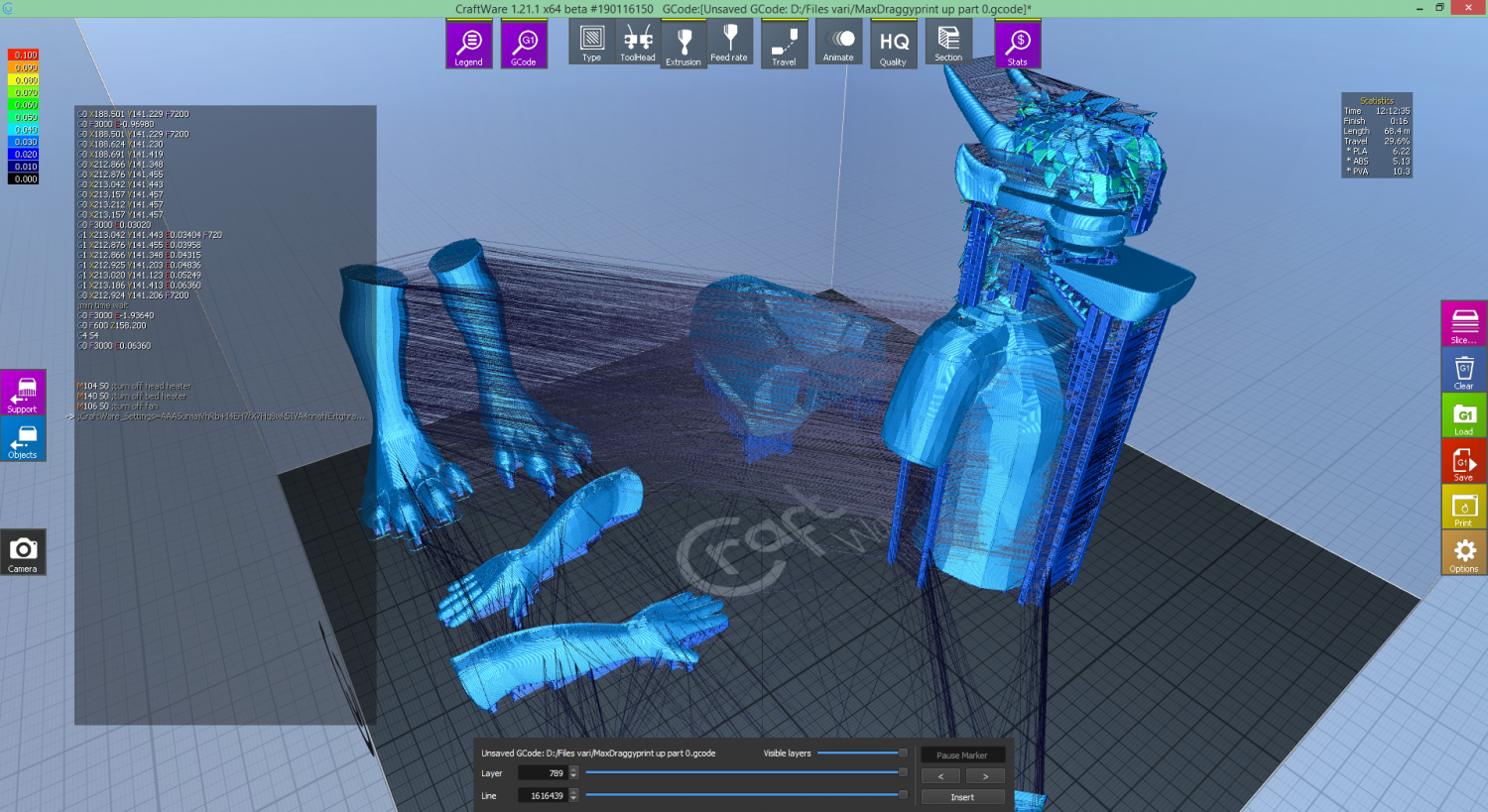Click the green 0.060 legend swatch
Screen dimensions: 1488x812
click(24, 105)
